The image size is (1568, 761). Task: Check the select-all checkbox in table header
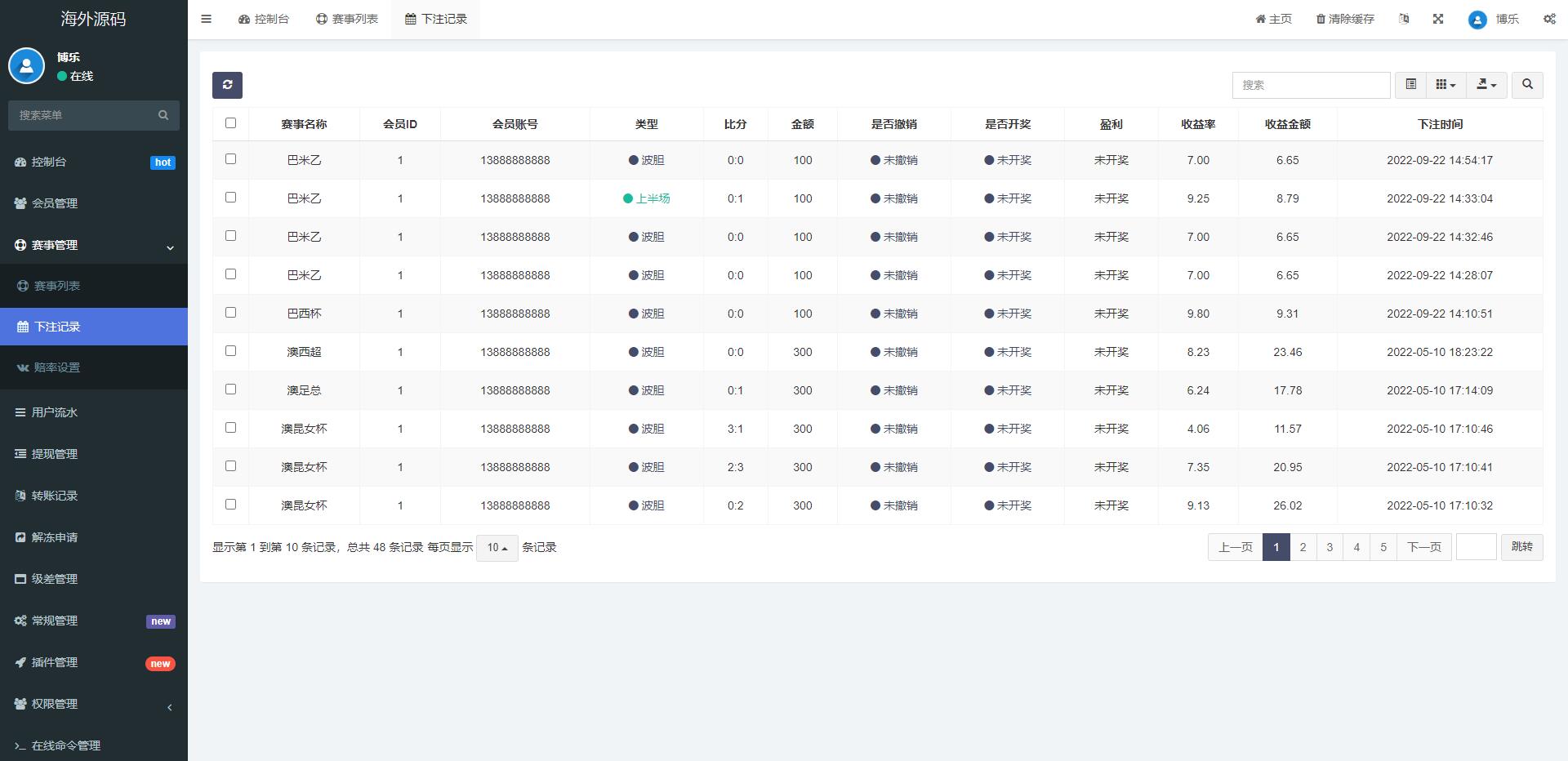point(230,123)
